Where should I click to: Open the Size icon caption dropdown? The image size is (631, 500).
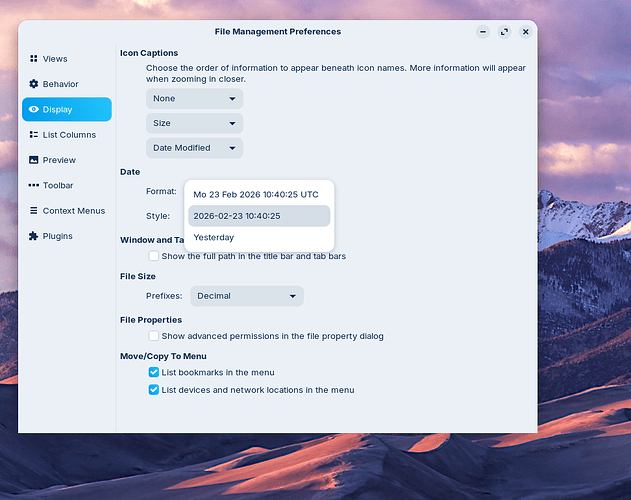(195, 123)
